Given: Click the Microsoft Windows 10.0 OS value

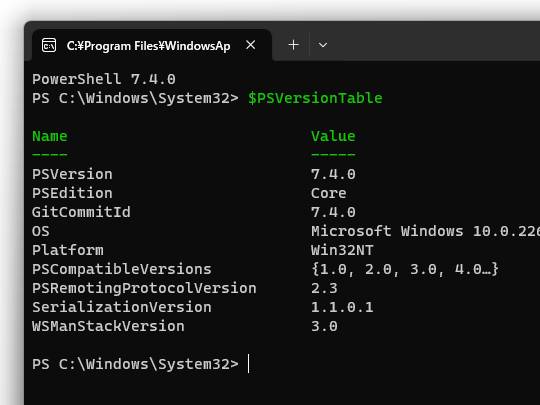Looking at the screenshot, I should 425,231.
